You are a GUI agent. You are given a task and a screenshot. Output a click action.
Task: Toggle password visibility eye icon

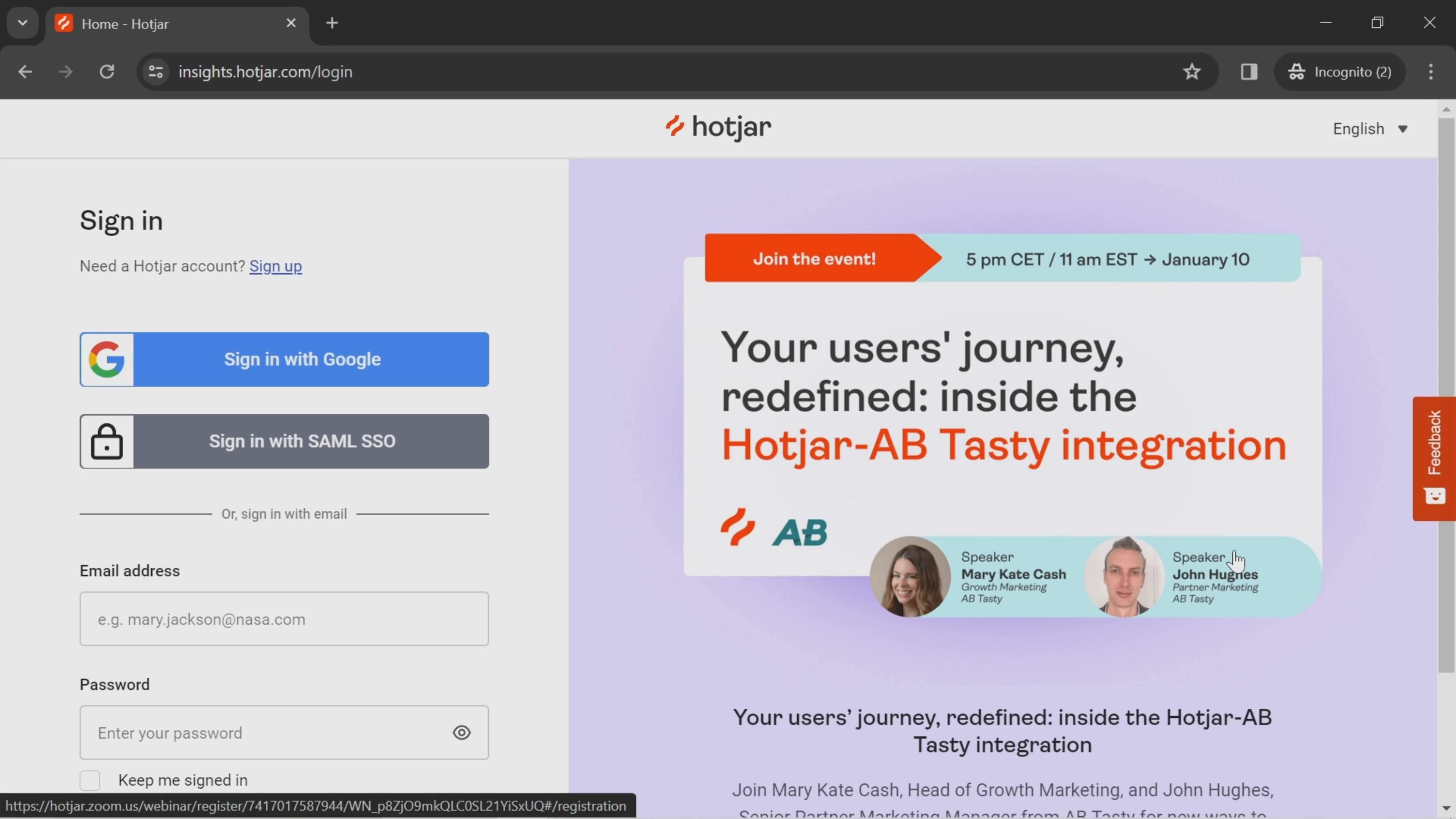click(x=461, y=733)
